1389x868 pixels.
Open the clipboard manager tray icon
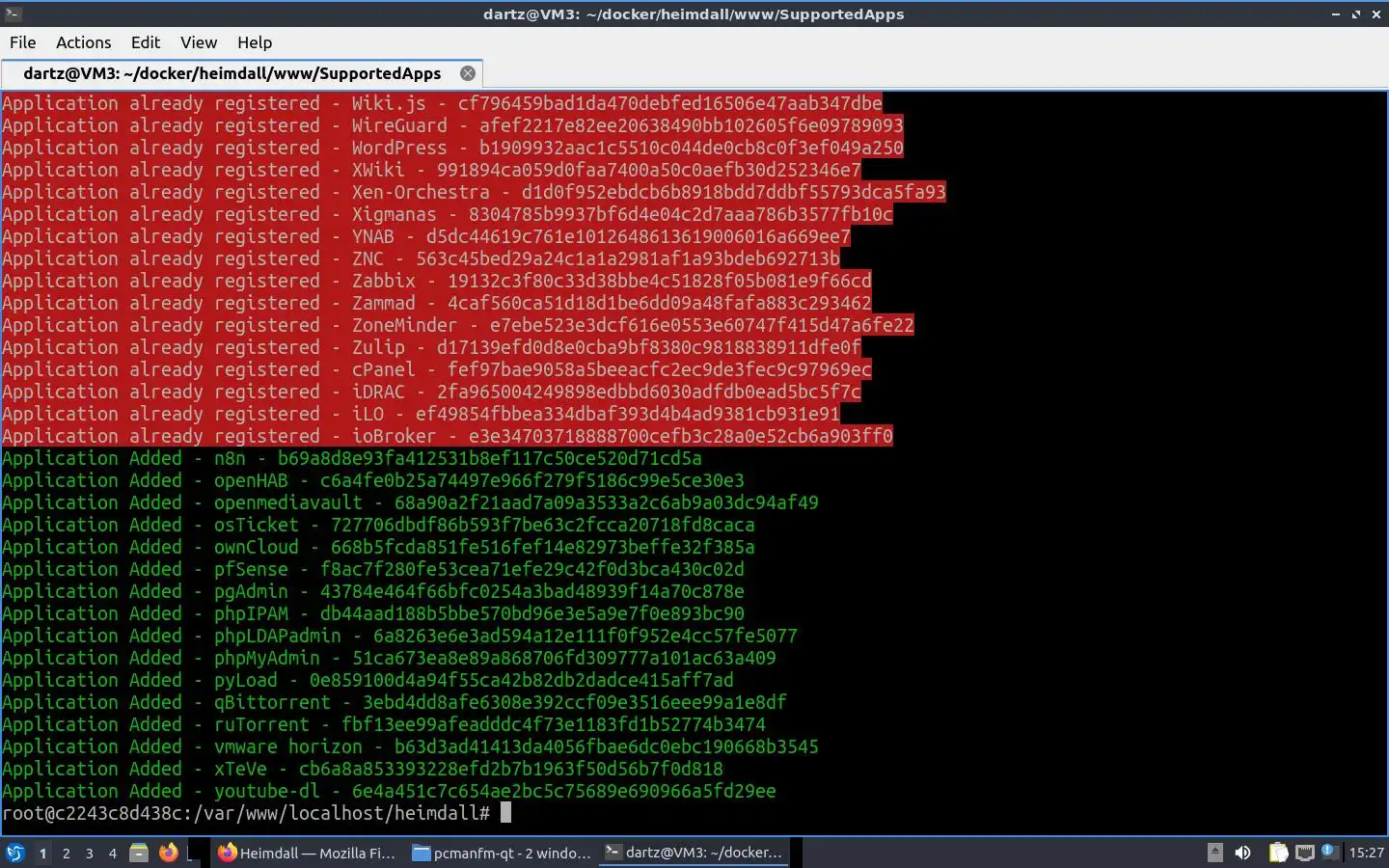1278,853
